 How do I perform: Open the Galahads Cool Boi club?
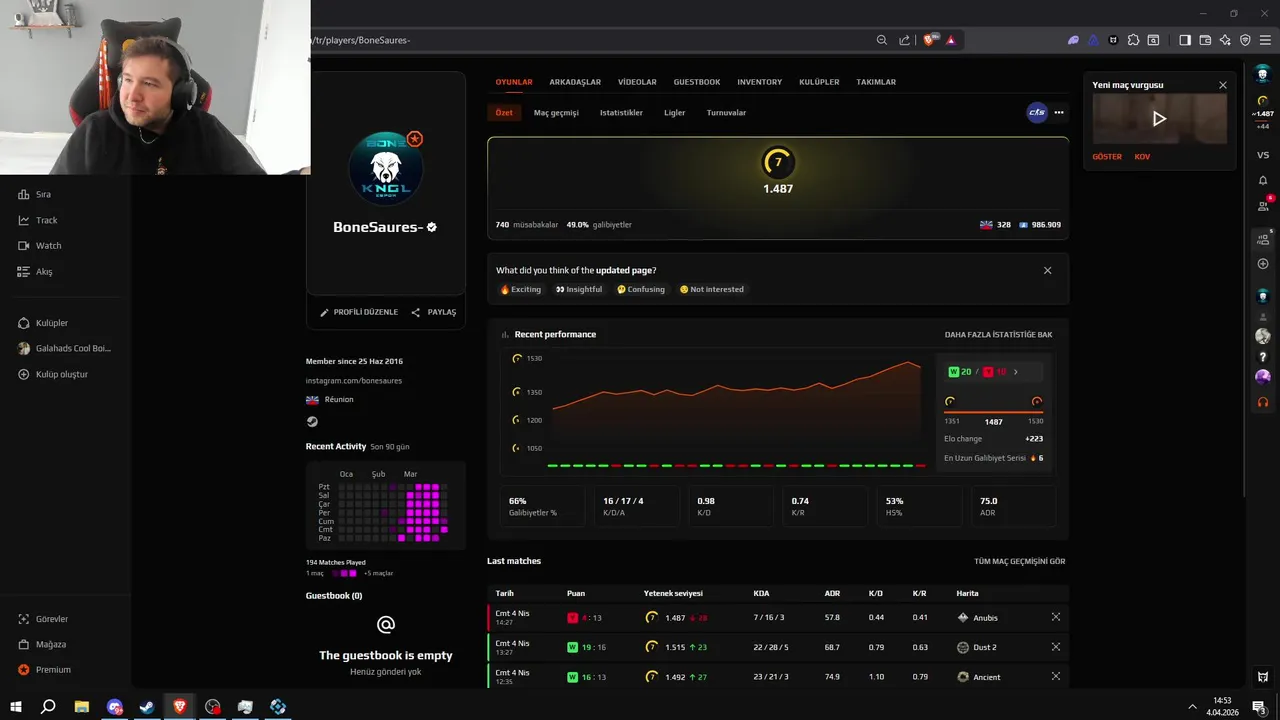coord(65,348)
